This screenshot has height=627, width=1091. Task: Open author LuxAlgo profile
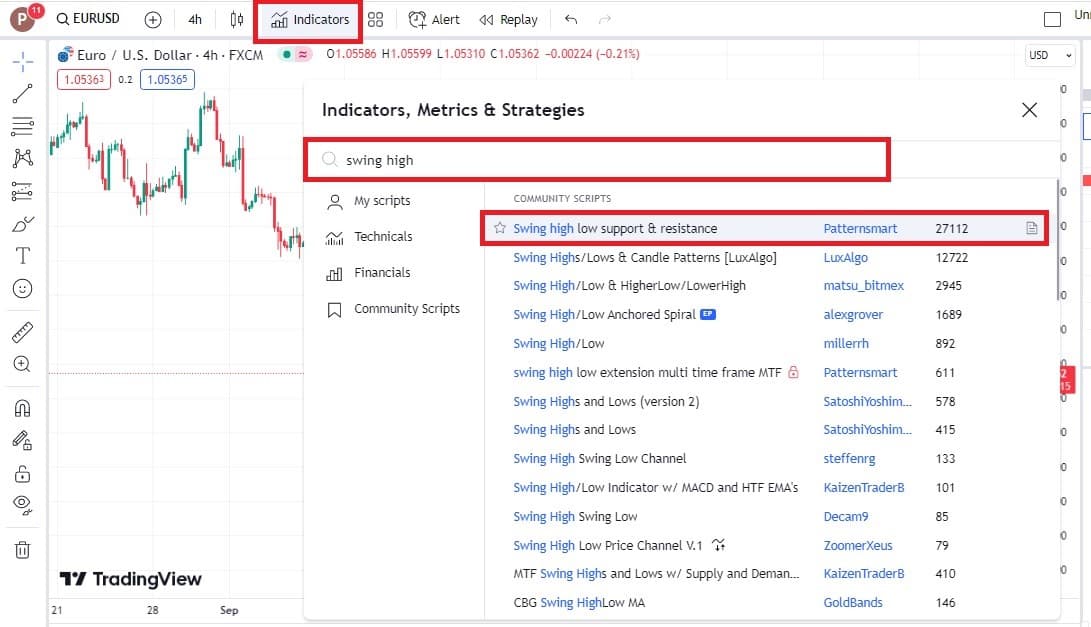coord(845,257)
